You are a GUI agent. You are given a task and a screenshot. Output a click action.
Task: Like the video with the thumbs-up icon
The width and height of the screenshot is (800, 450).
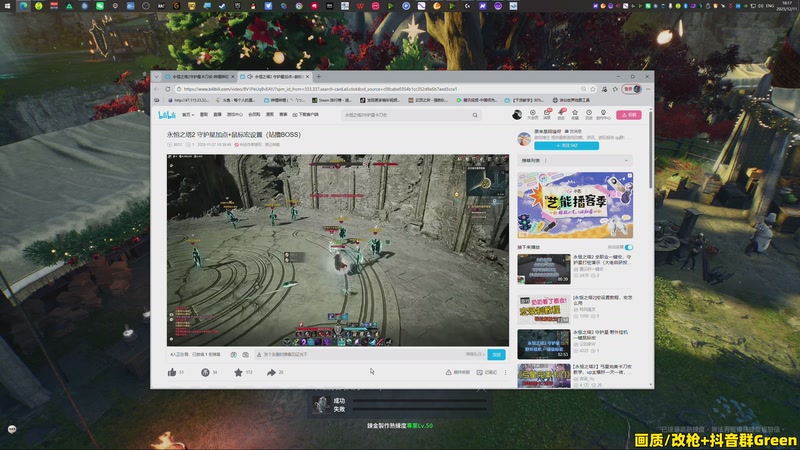point(172,372)
